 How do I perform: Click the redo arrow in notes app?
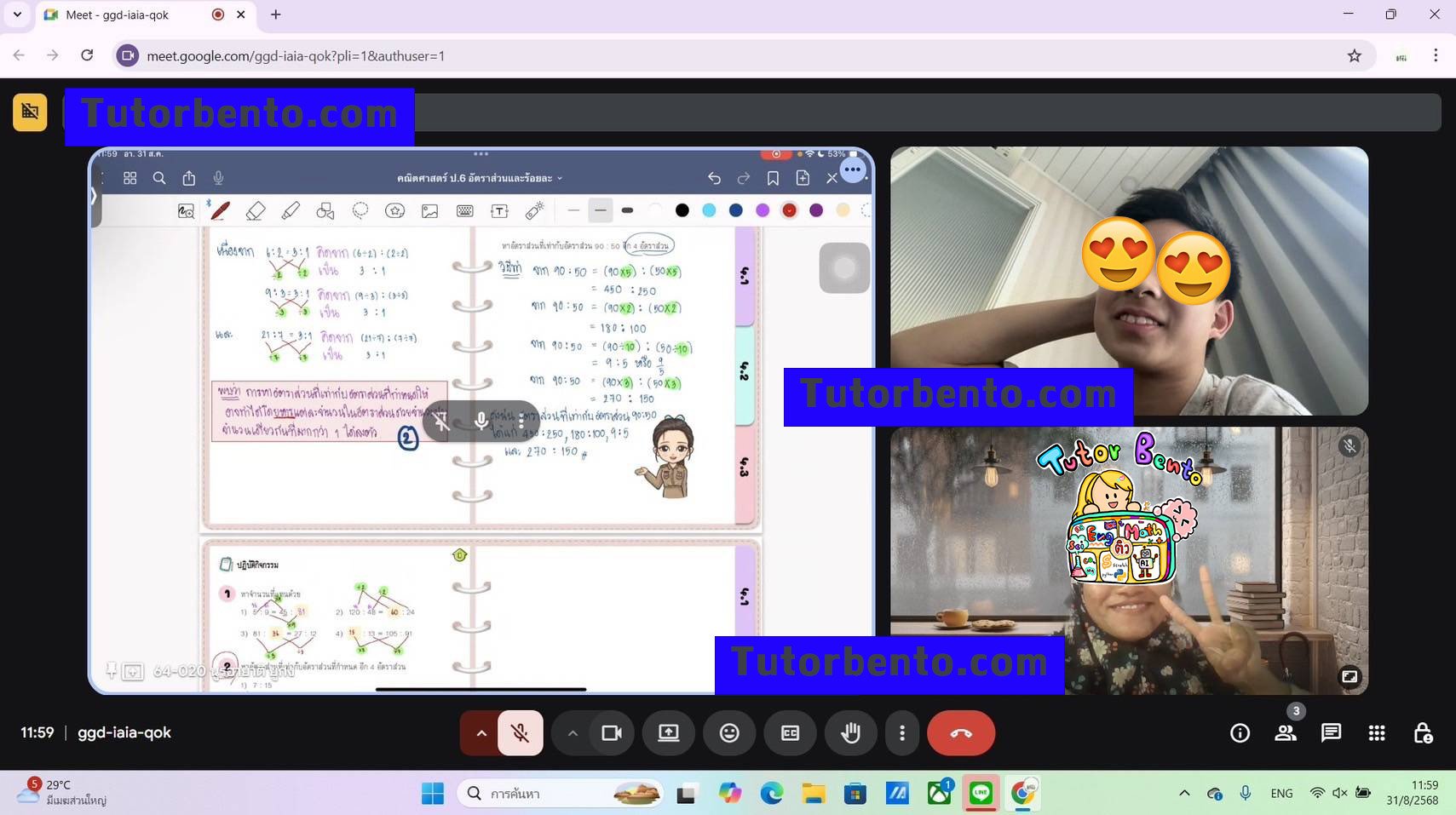(744, 178)
